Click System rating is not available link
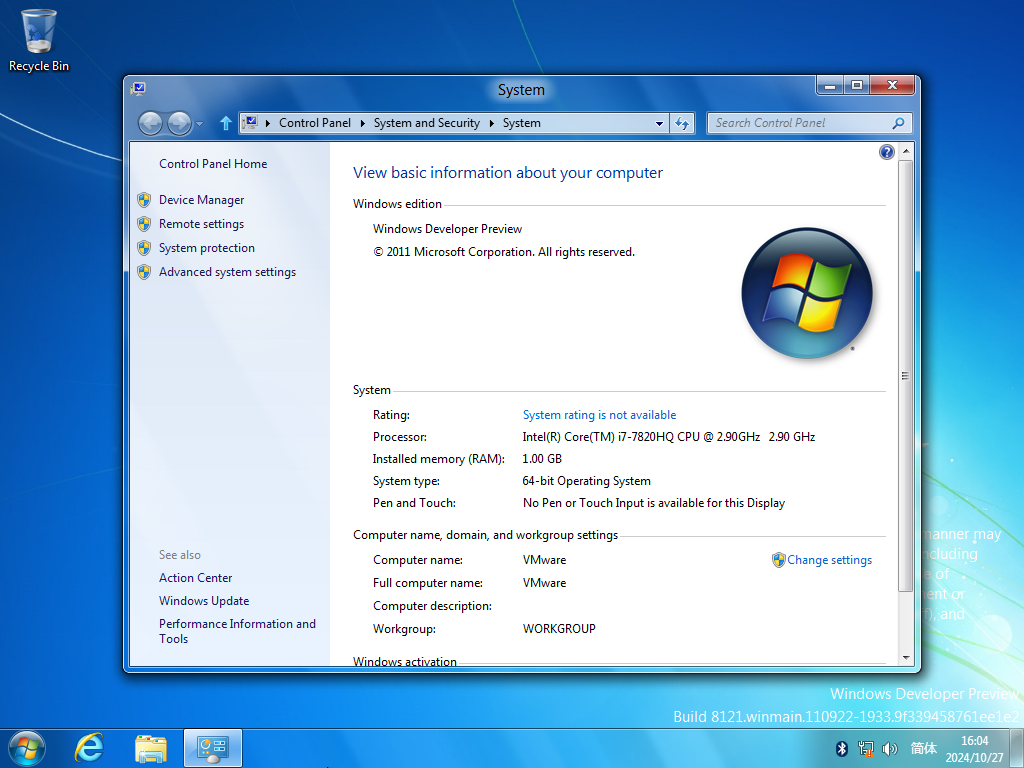 [600, 415]
